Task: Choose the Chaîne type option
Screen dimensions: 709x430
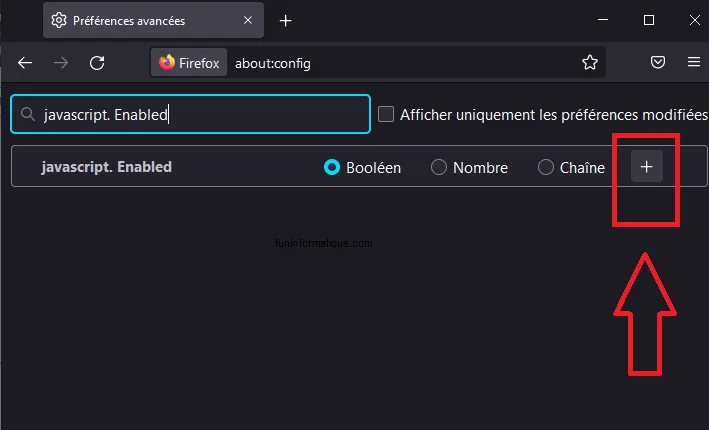Action: coord(545,167)
